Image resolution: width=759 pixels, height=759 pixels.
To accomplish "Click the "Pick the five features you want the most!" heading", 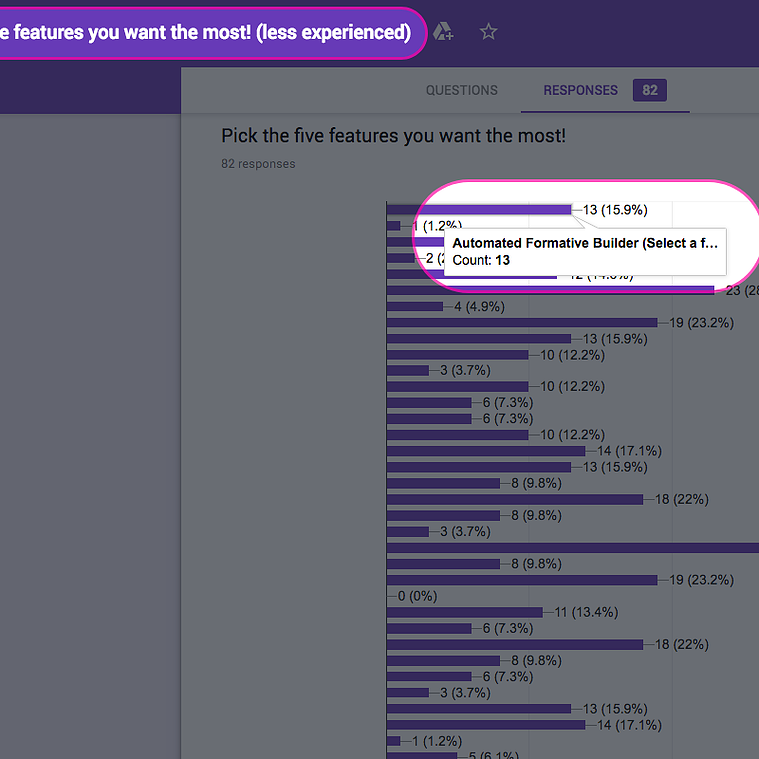I will point(393,136).
